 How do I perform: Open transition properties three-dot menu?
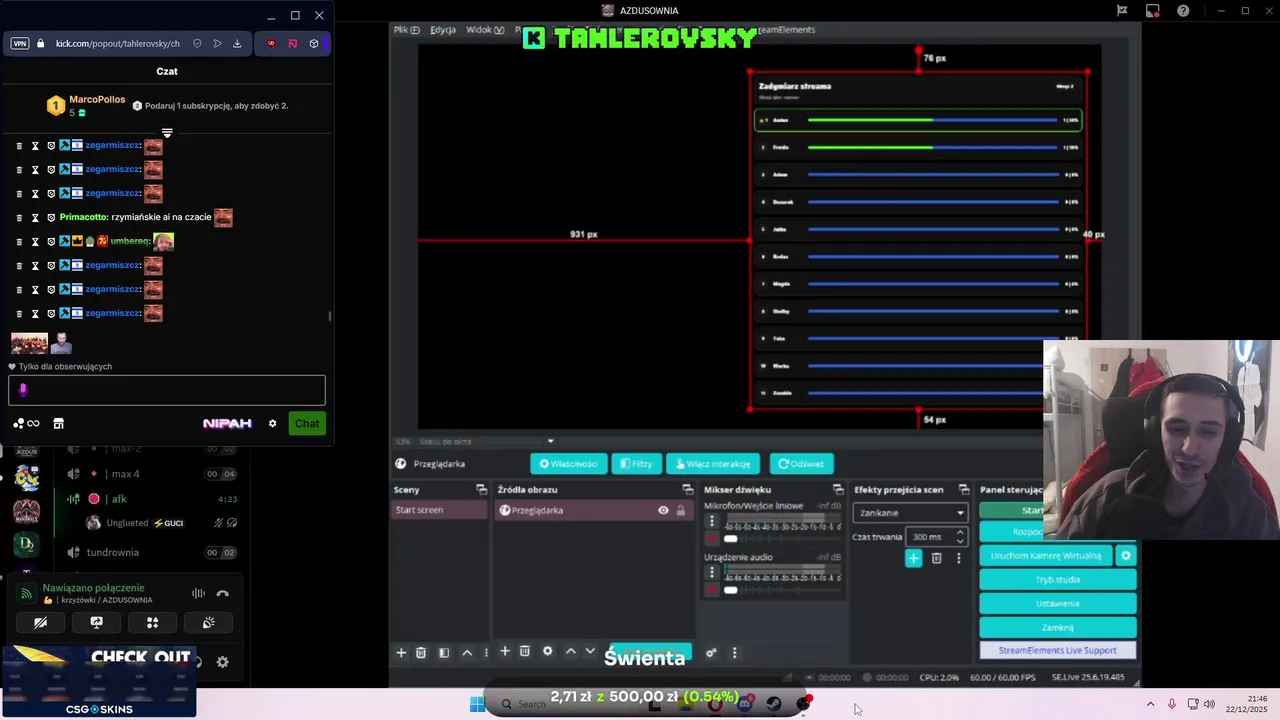(x=958, y=558)
